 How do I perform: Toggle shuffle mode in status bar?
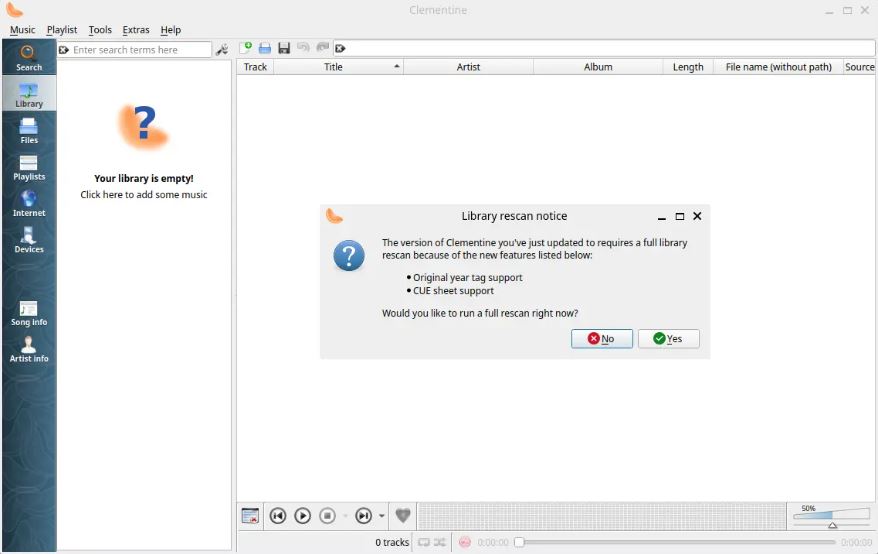pos(440,542)
